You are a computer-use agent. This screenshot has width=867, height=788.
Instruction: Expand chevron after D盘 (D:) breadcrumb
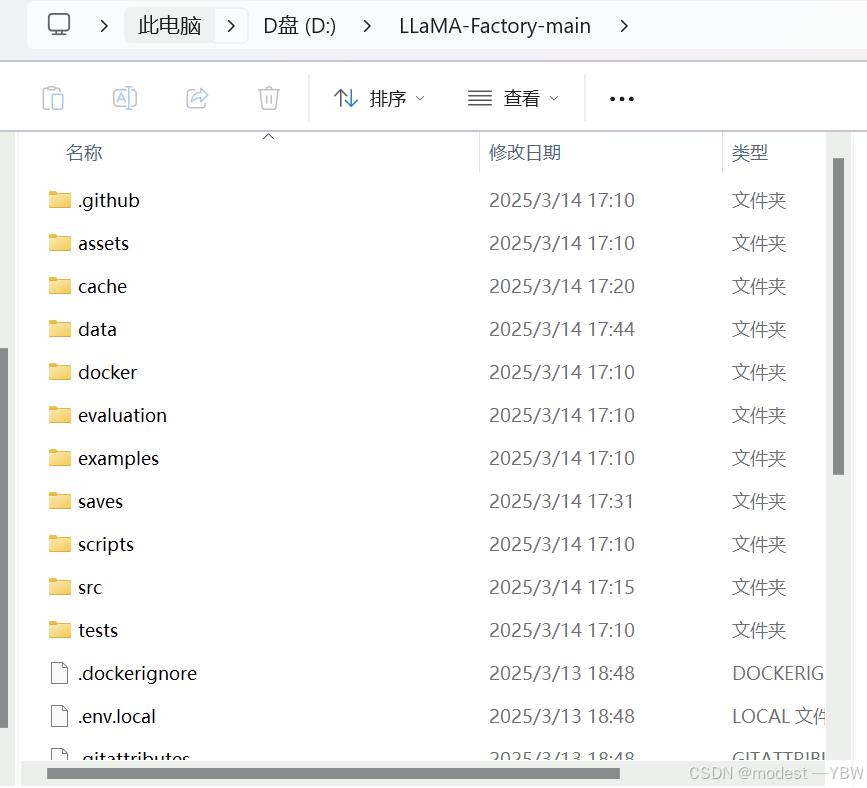367,25
